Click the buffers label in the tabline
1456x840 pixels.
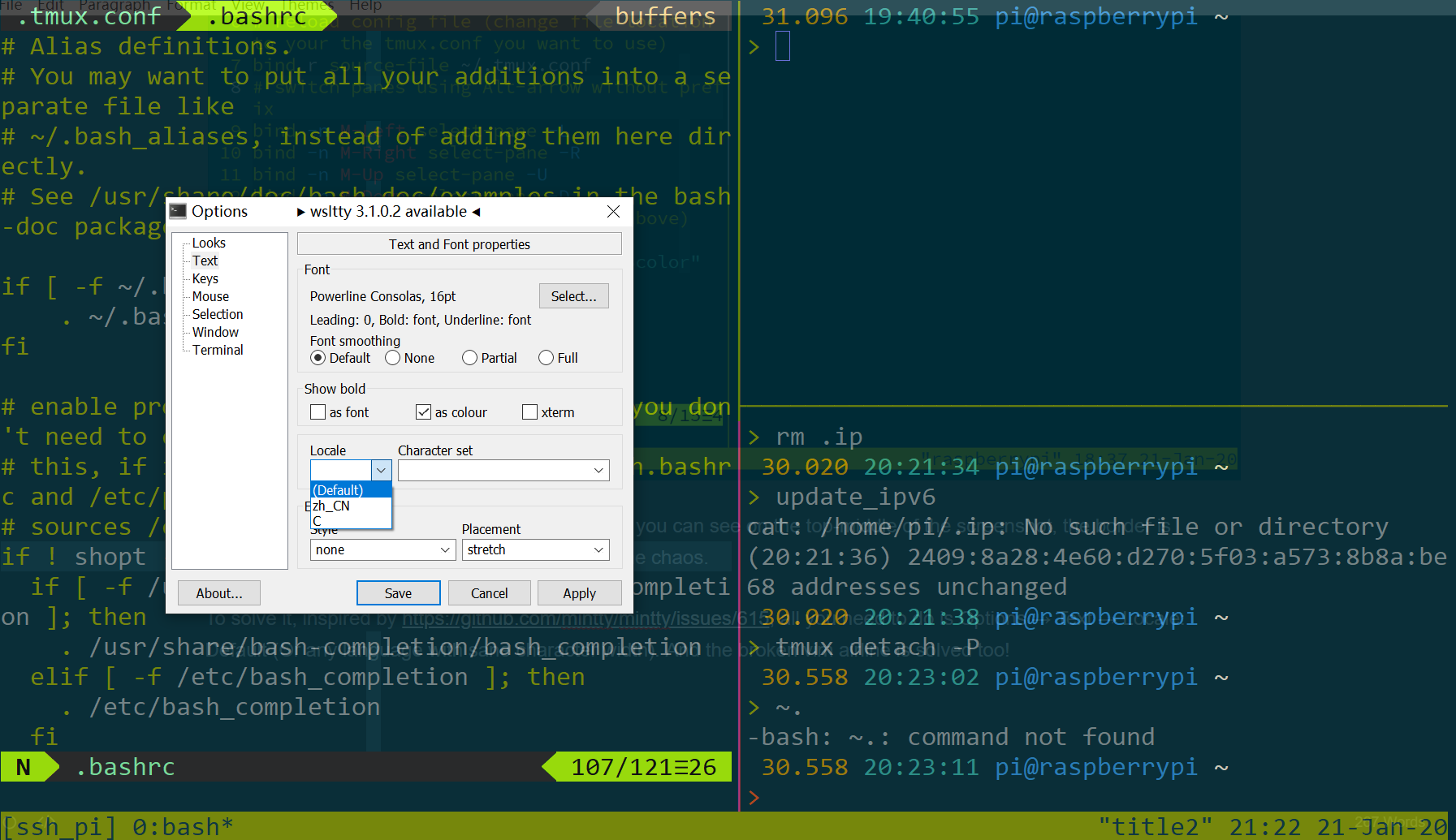(x=665, y=15)
